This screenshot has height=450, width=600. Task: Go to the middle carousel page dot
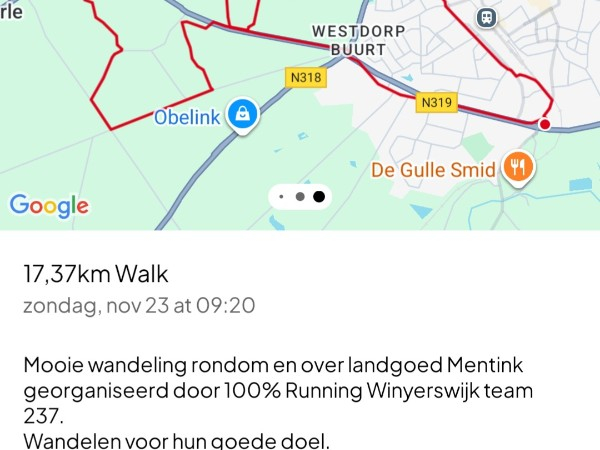pyautogui.click(x=300, y=197)
